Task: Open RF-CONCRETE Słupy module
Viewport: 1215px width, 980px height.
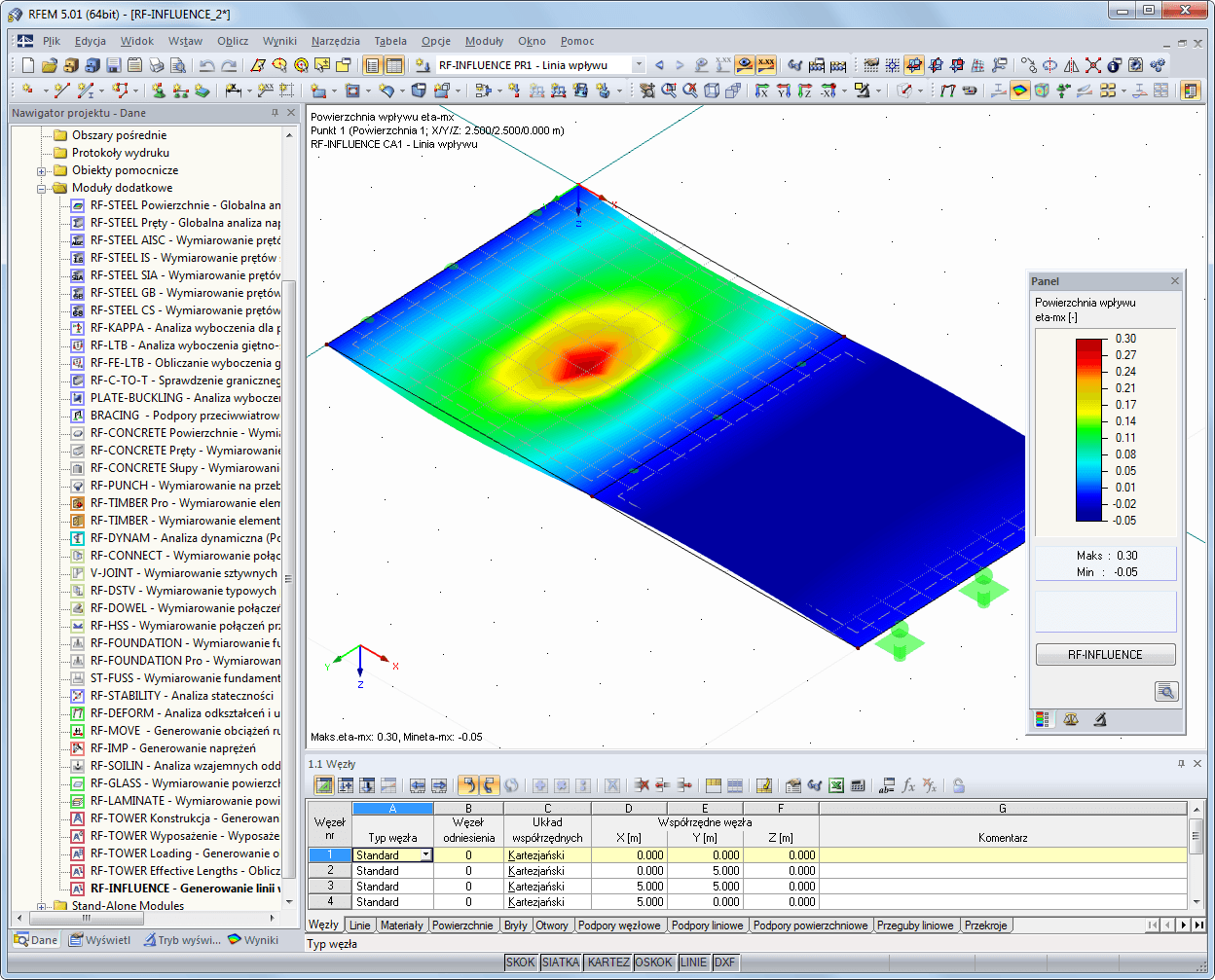Action: point(165,468)
